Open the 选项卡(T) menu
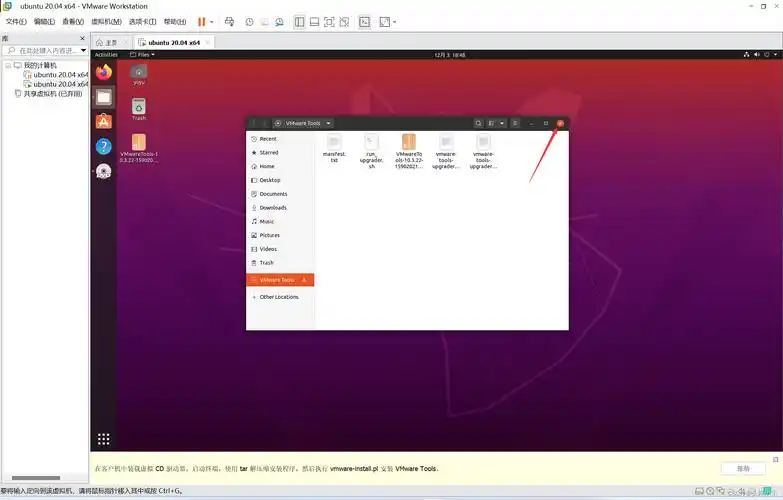This screenshot has height=500, width=783. (142, 21)
